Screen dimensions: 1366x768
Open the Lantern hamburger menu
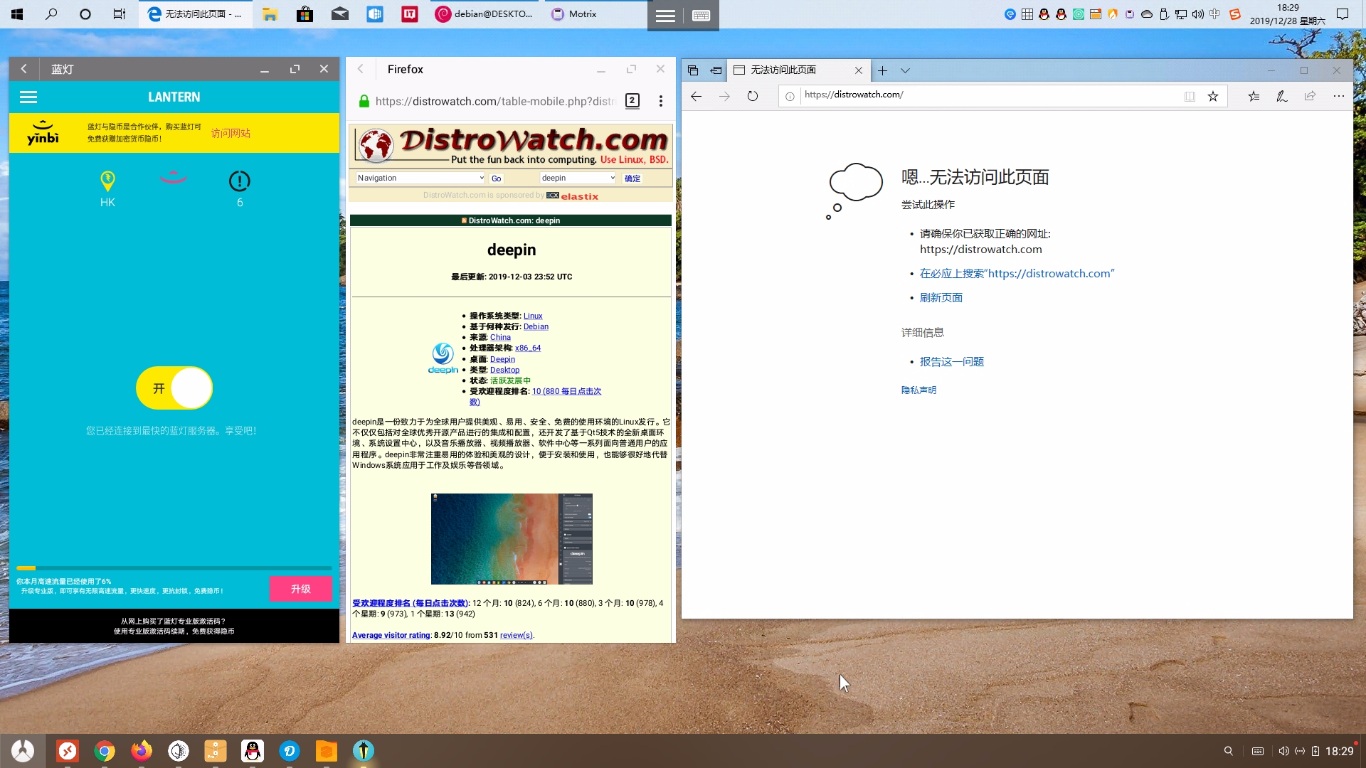pos(28,97)
